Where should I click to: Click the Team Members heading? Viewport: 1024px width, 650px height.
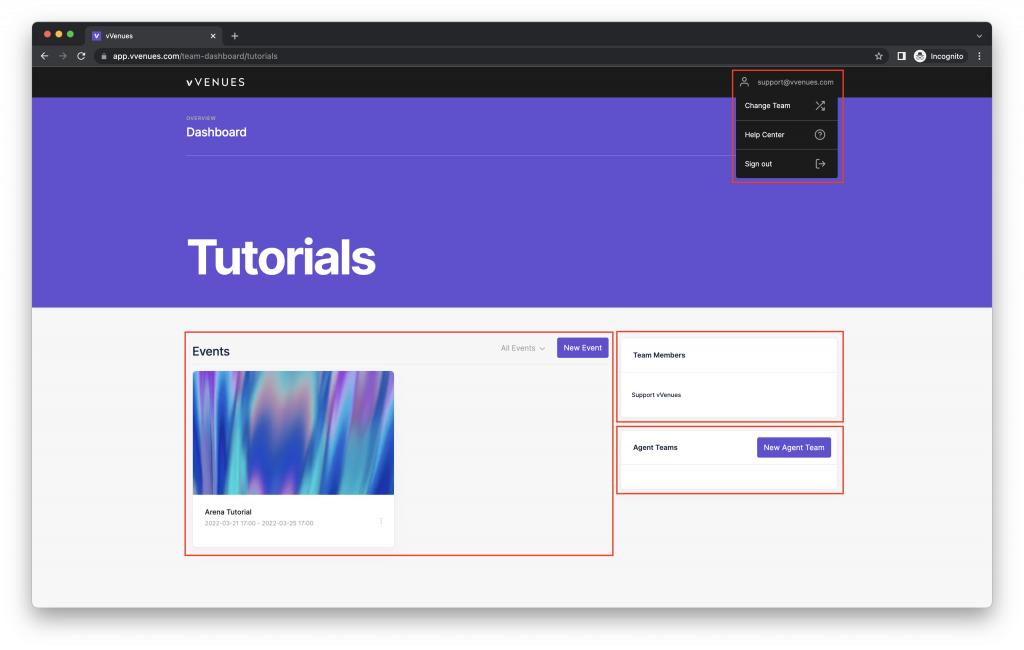(x=659, y=355)
